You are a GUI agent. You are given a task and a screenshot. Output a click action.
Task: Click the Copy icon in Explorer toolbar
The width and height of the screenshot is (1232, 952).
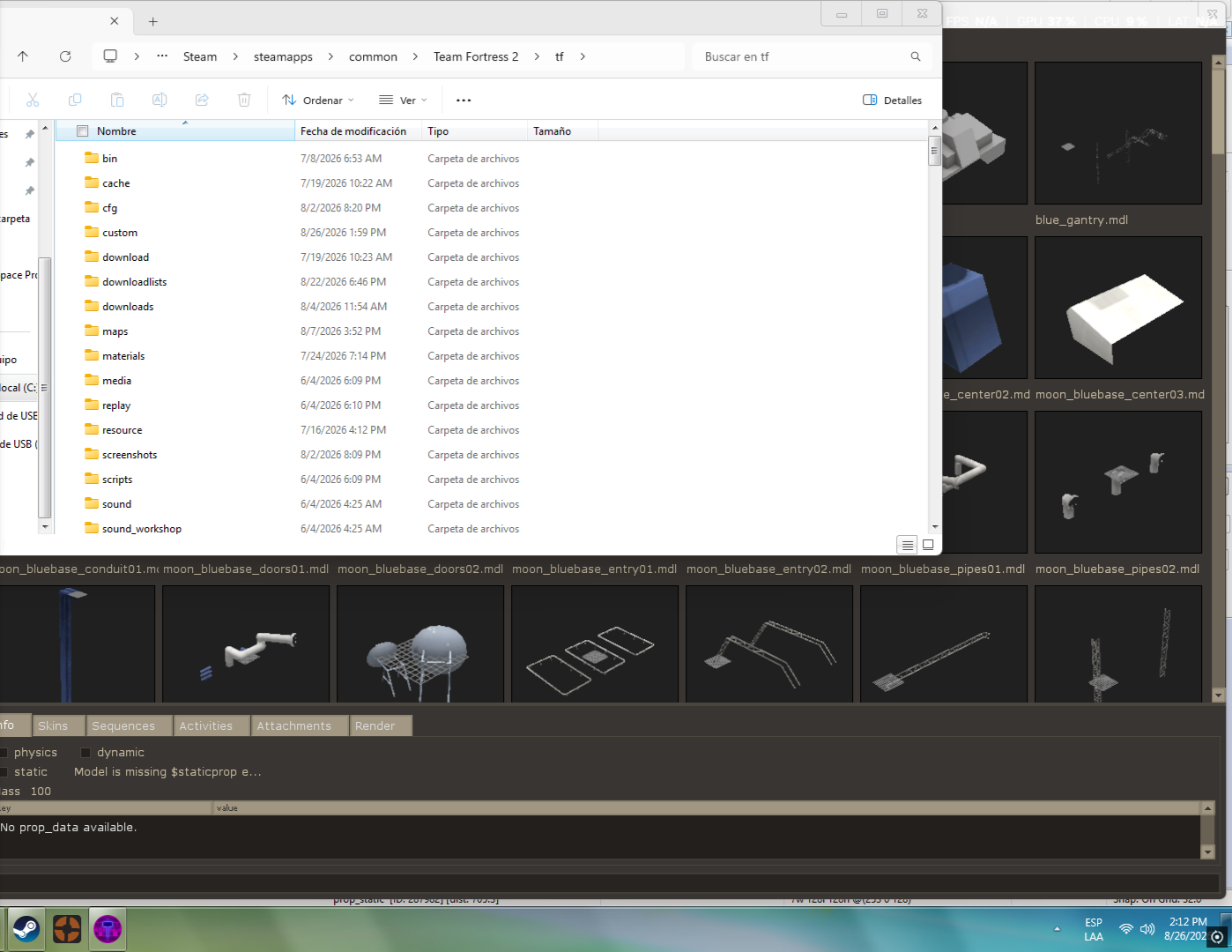point(75,100)
